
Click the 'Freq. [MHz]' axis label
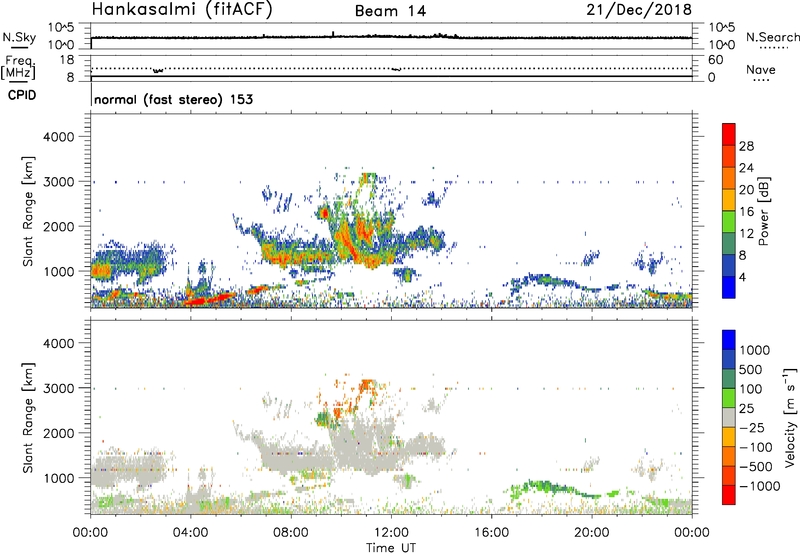click(19, 67)
